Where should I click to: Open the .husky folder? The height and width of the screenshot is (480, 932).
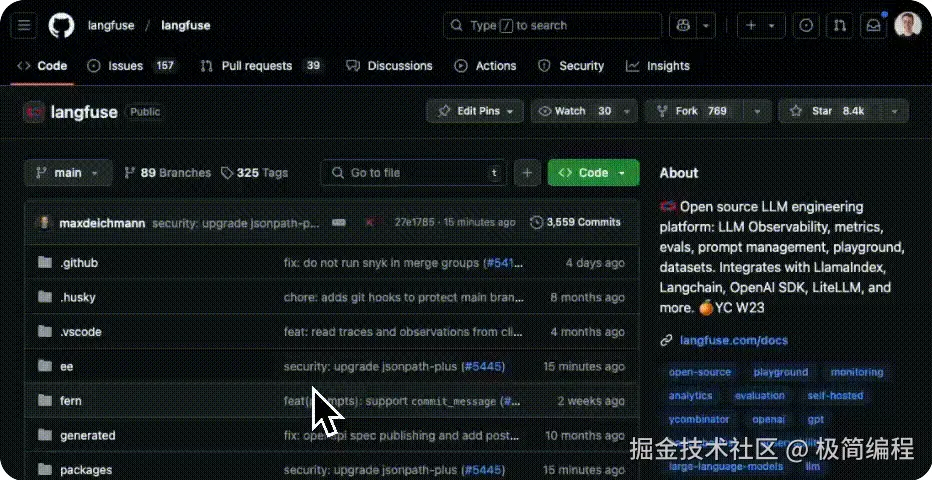click(x=77, y=297)
